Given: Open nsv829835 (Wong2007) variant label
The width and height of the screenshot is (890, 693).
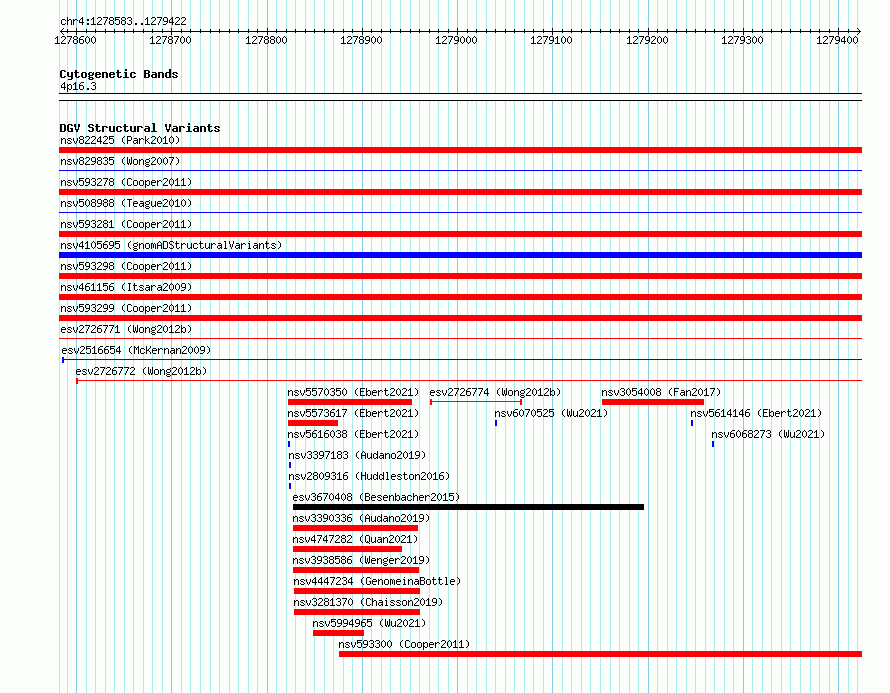Looking at the screenshot, I should 120,161.
